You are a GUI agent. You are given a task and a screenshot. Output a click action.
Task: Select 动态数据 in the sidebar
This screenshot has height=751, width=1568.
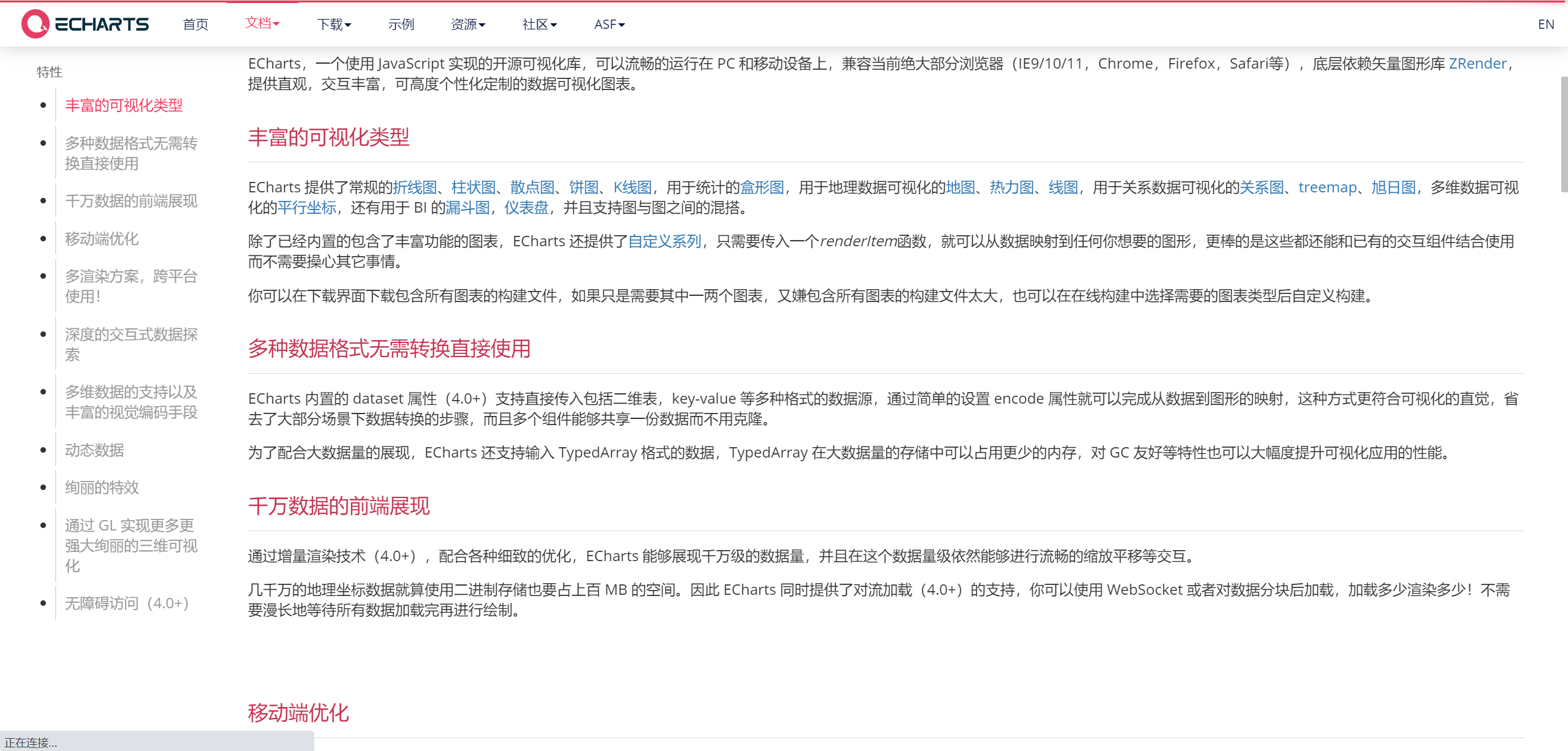94,450
